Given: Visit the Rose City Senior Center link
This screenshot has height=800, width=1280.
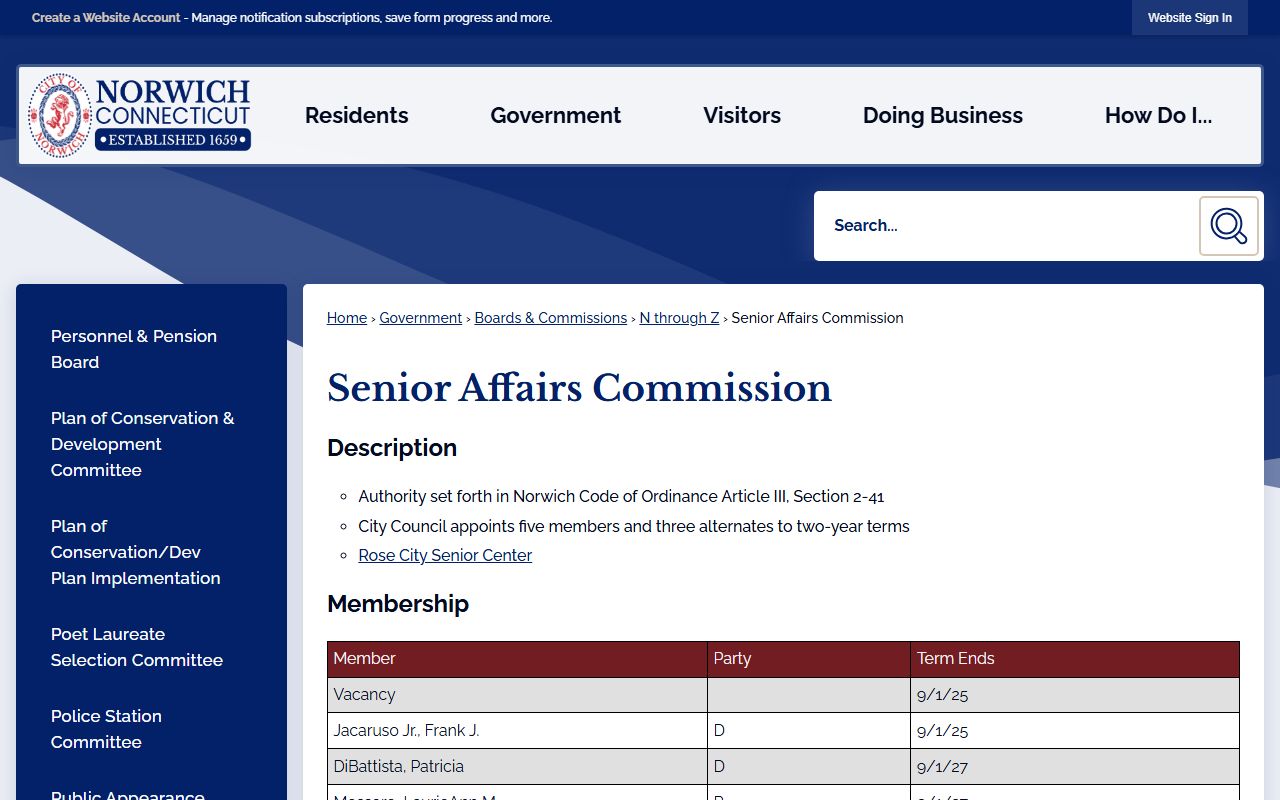Looking at the screenshot, I should [x=445, y=556].
